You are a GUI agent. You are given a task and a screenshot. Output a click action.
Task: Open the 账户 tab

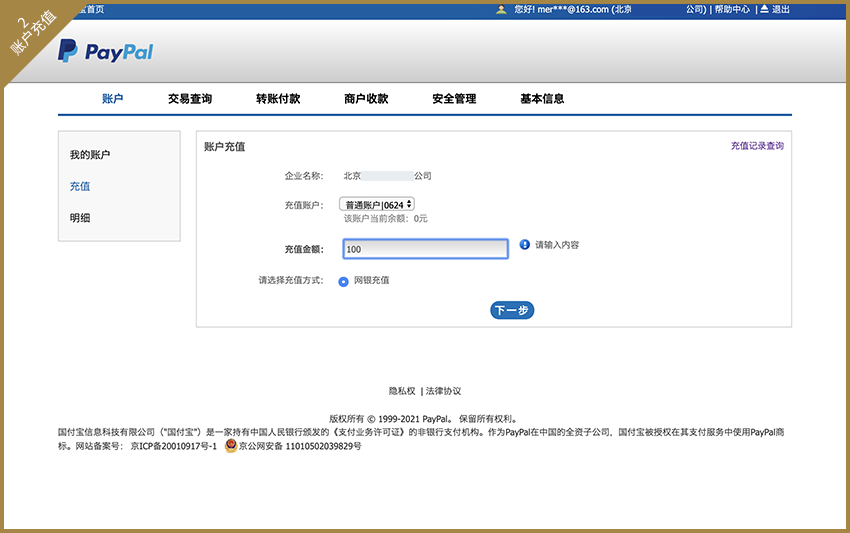[113, 98]
